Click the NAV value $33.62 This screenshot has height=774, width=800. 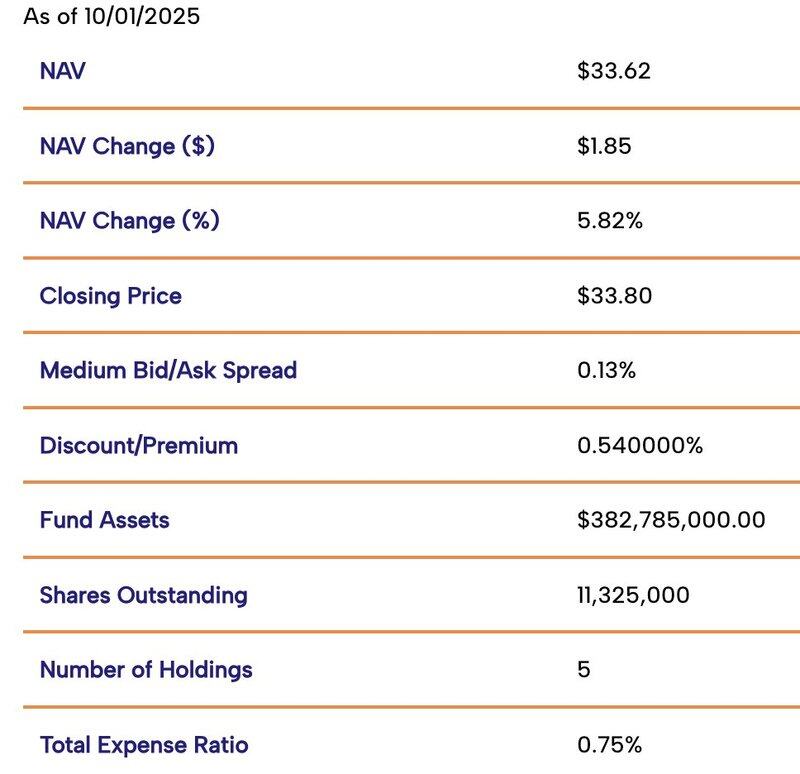[613, 71]
